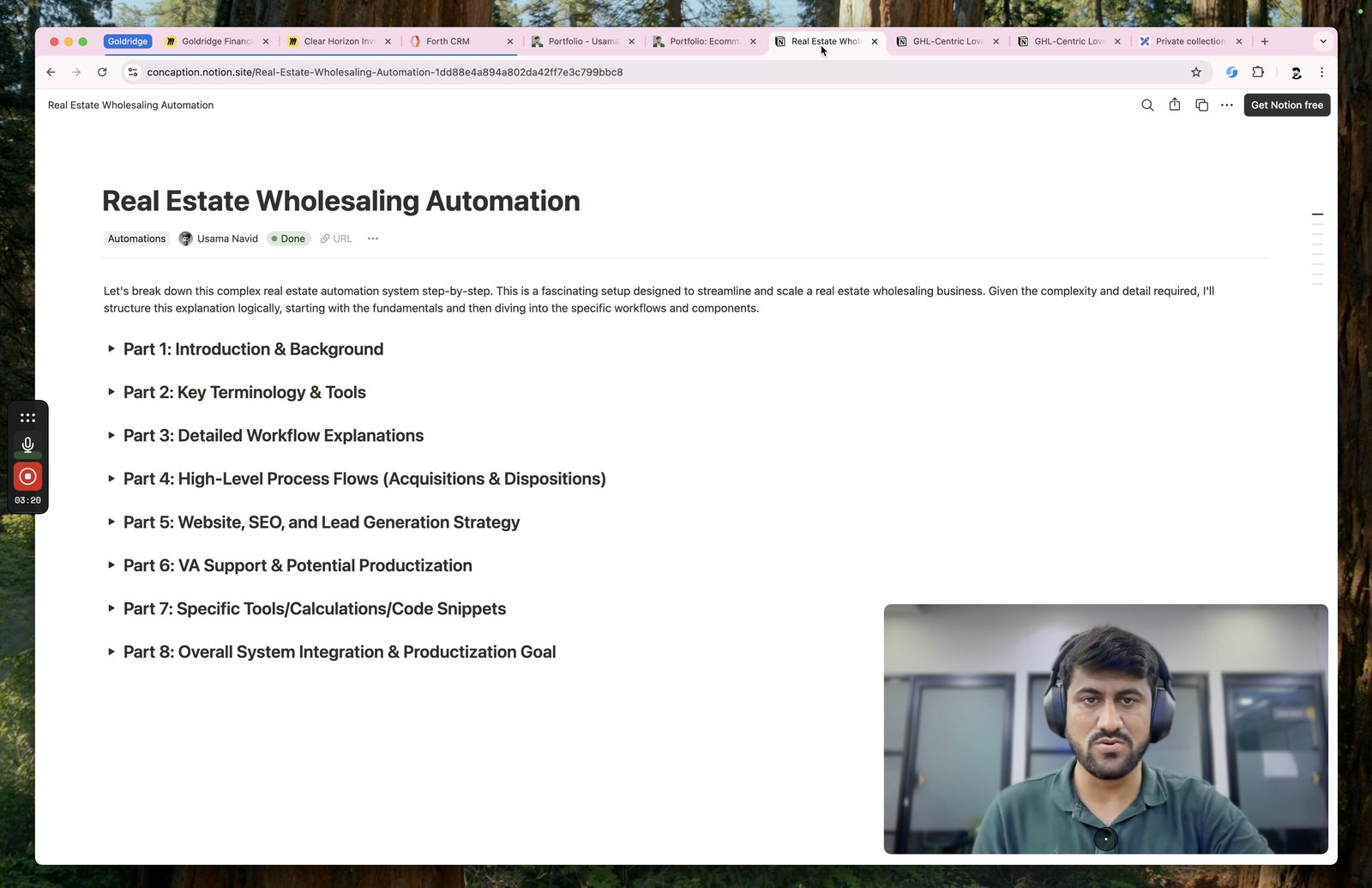This screenshot has width=1372, height=888.
Task: Expand Part 1: Introduction & Background
Action: coord(111,349)
